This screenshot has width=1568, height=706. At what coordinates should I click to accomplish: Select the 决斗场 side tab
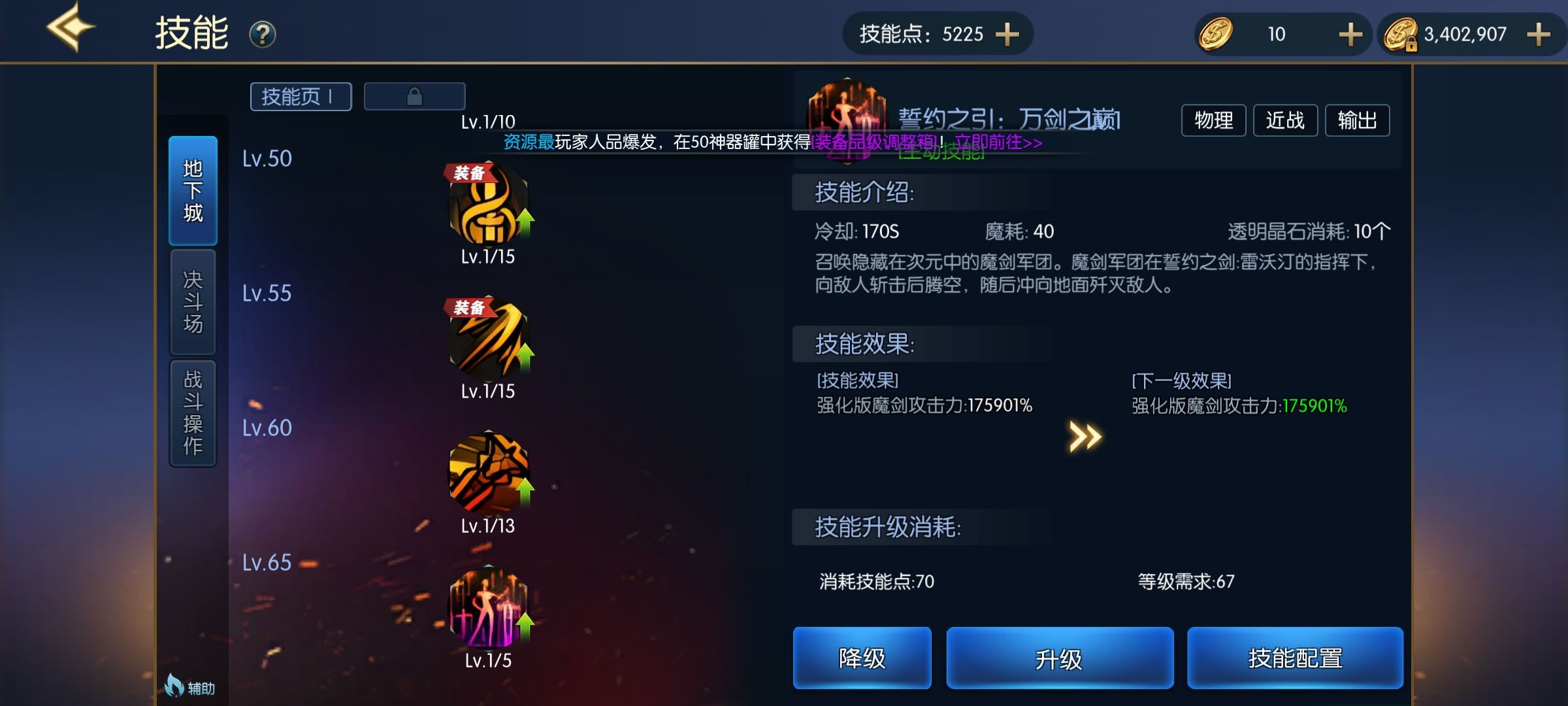coord(193,302)
